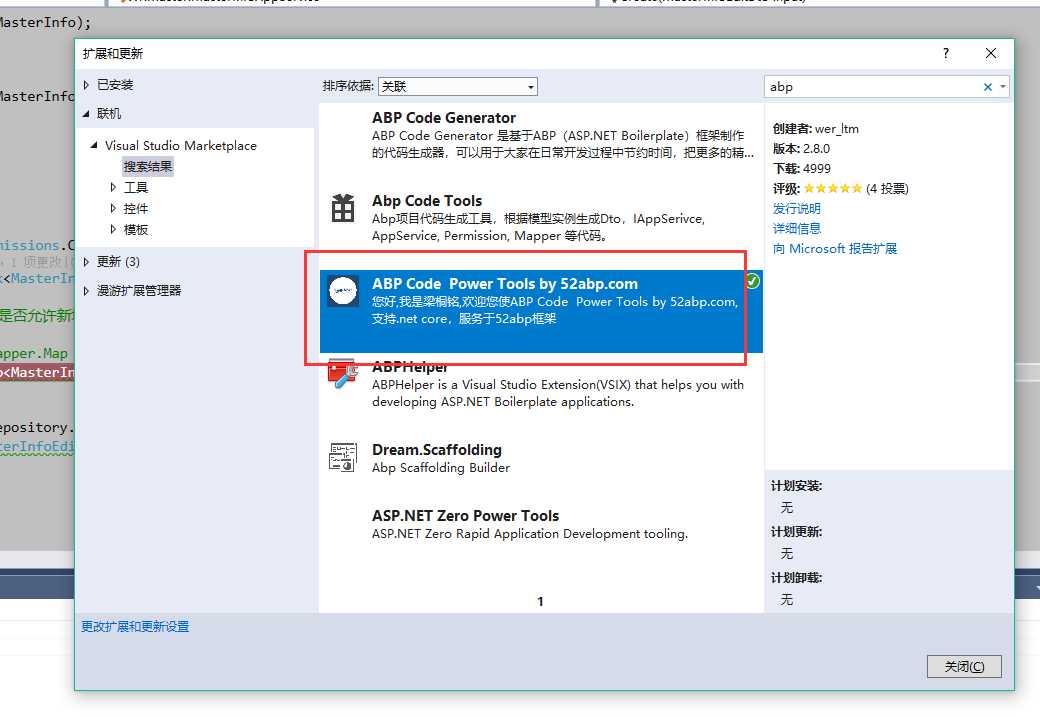Viewport: 1040px width, 717px height.
Task: Select 搜索结果 in the tree
Action: pyautogui.click(x=148, y=166)
